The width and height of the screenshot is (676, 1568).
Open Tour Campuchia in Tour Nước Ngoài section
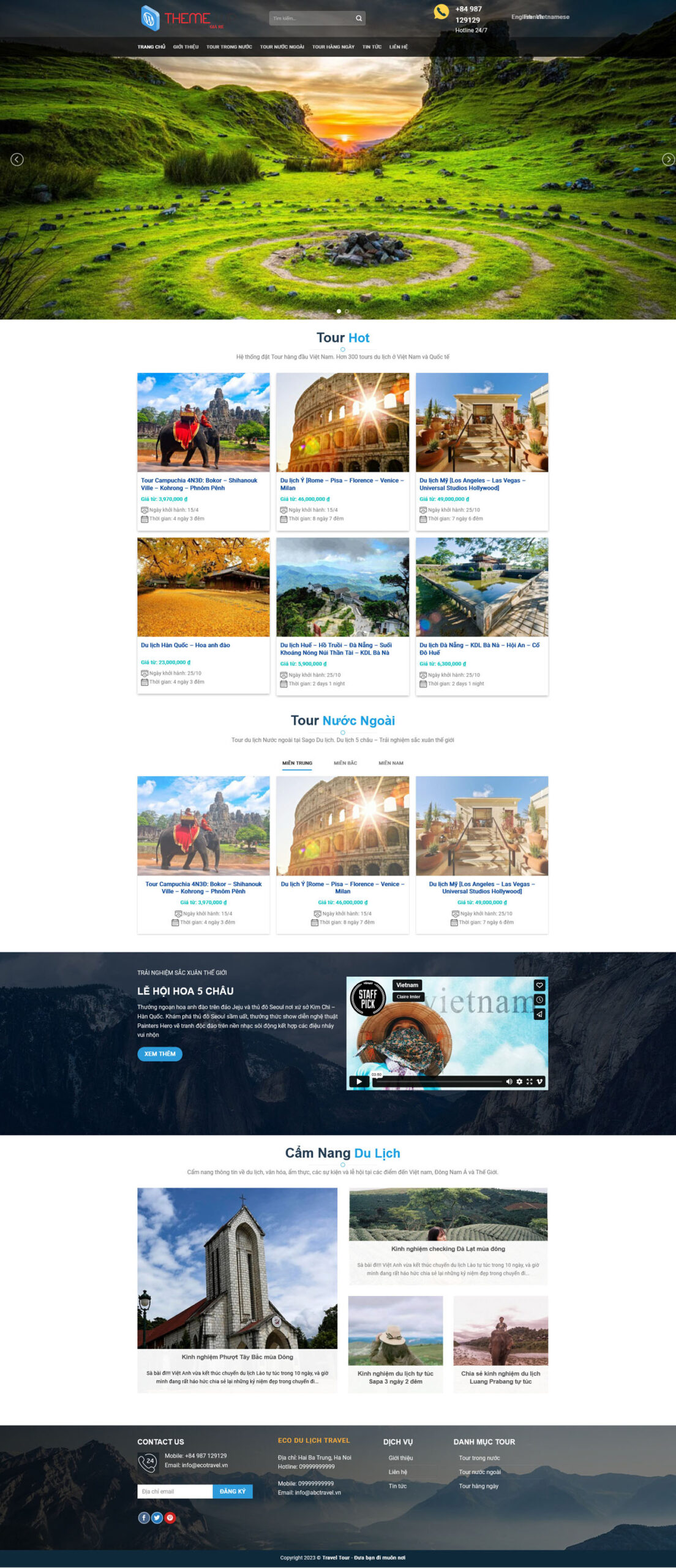coord(203,888)
